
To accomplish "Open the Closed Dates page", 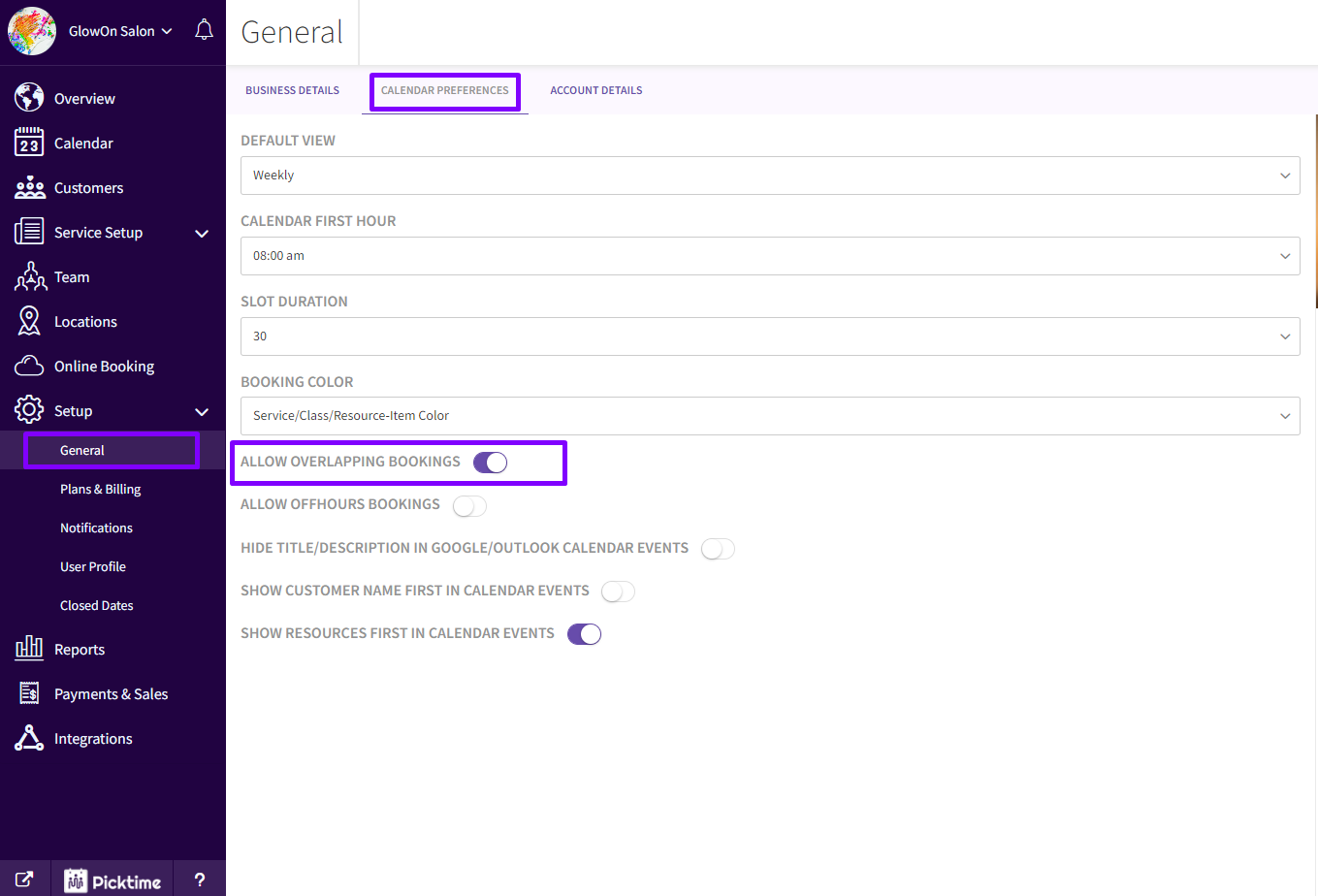I will point(96,605).
